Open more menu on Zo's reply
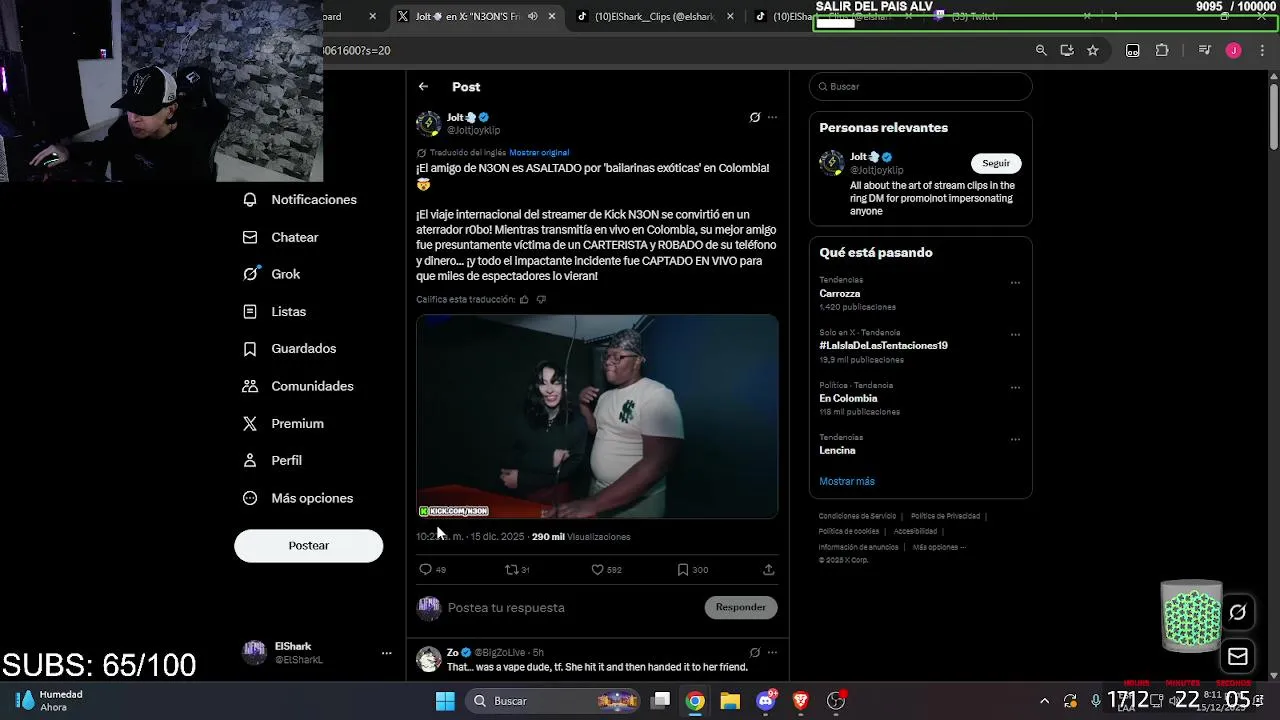1280x720 pixels. point(772,652)
